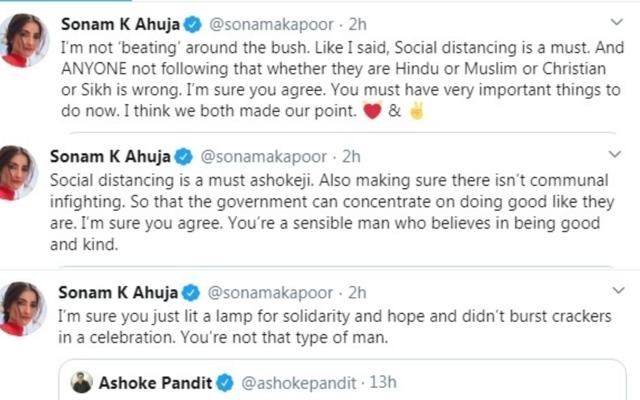Click the red heart emoji in the first tweet
Screen dimensions: 640x400
click(x=372, y=111)
